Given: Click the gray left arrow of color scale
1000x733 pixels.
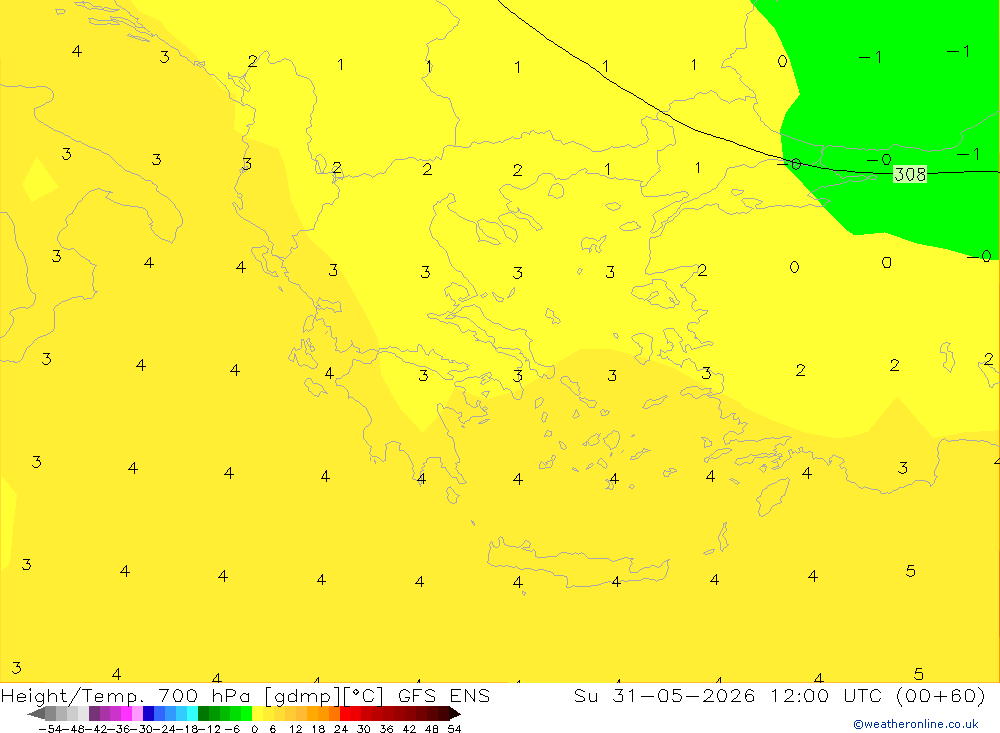Looking at the screenshot, I should click(x=36, y=714).
